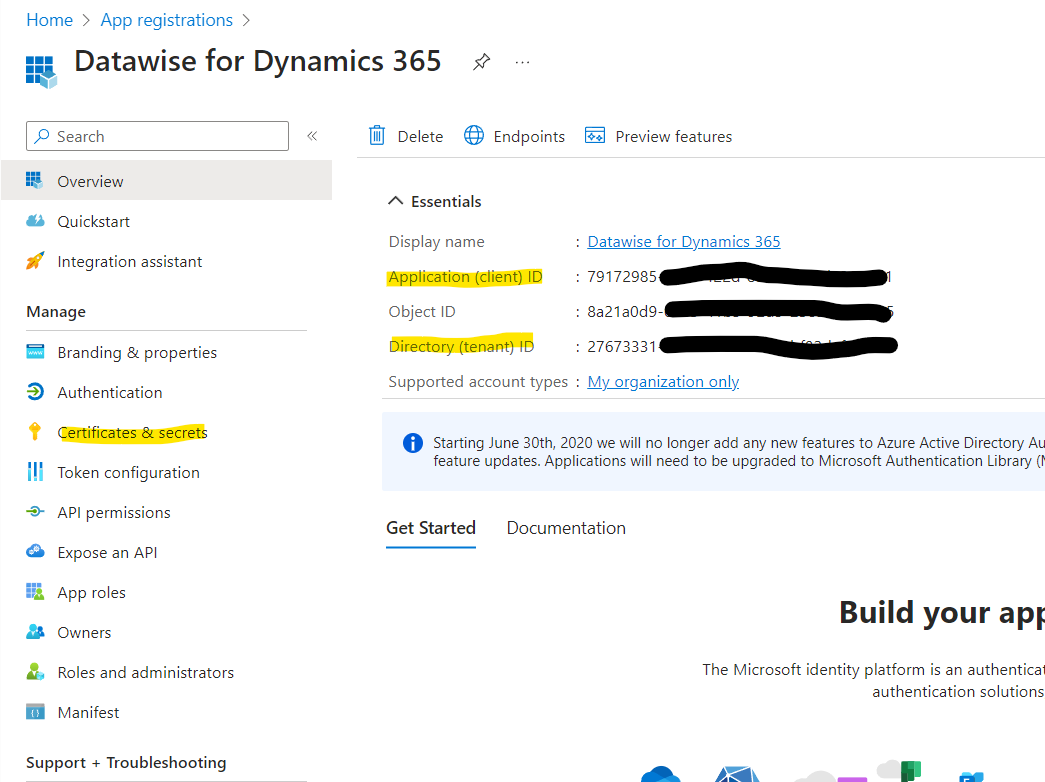This screenshot has height=782, width=1045.
Task: Open Manifest editor
Action: 88,712
